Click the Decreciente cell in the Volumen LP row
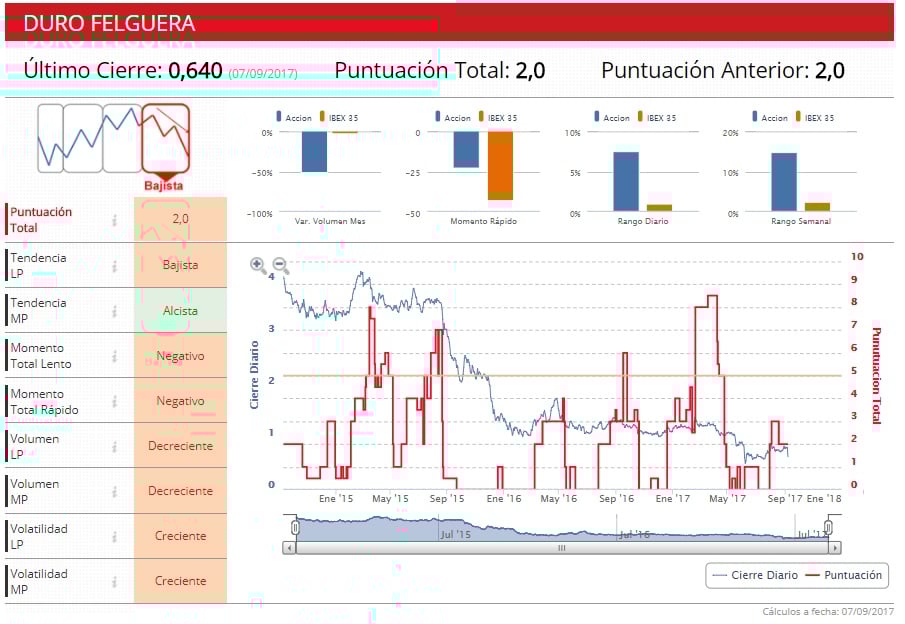Image resolution: width=905 pixels, height=624 pixels. pos(180,446)
